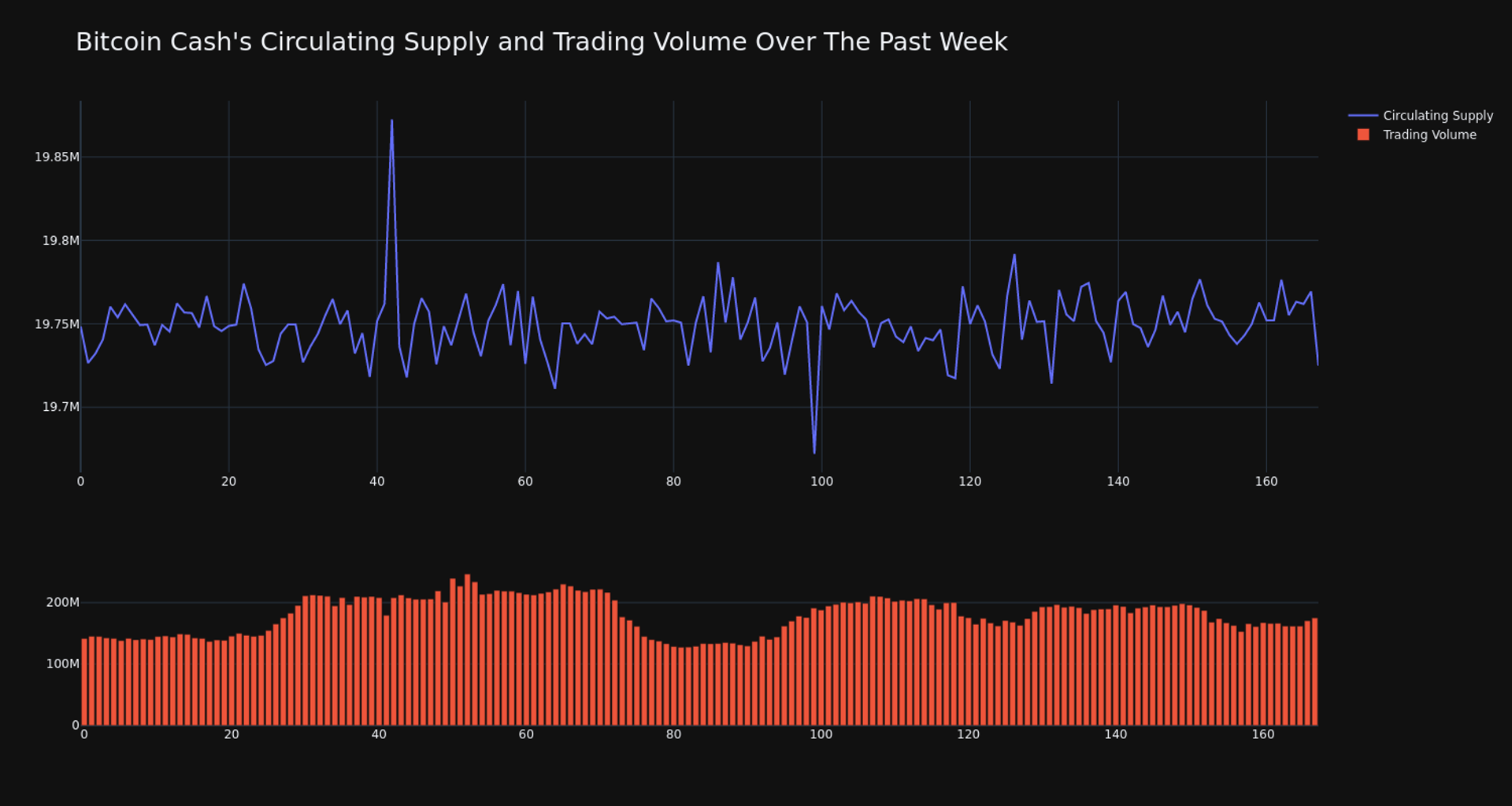Click the last trading volume bar

(x=1314, y=671)
